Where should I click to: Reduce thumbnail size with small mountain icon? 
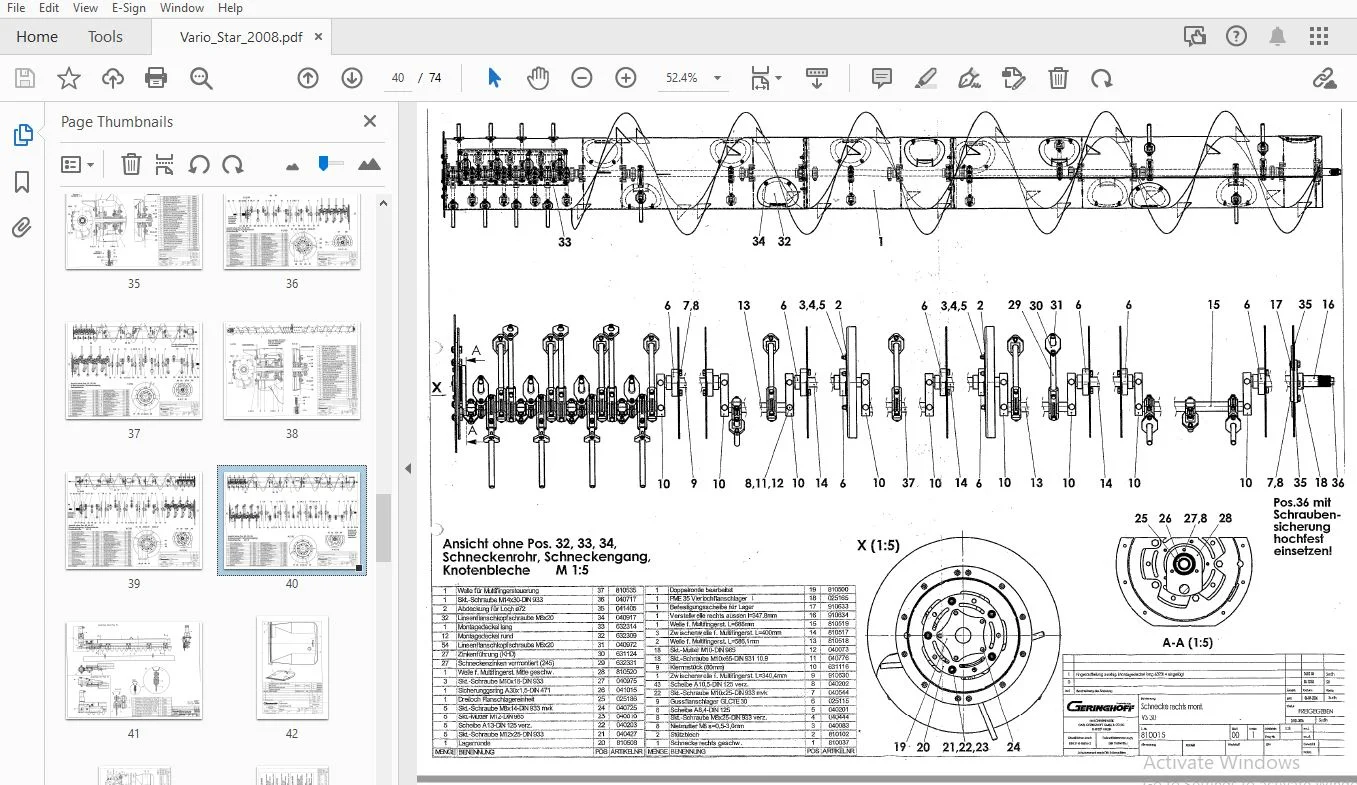tap(292, 165)
